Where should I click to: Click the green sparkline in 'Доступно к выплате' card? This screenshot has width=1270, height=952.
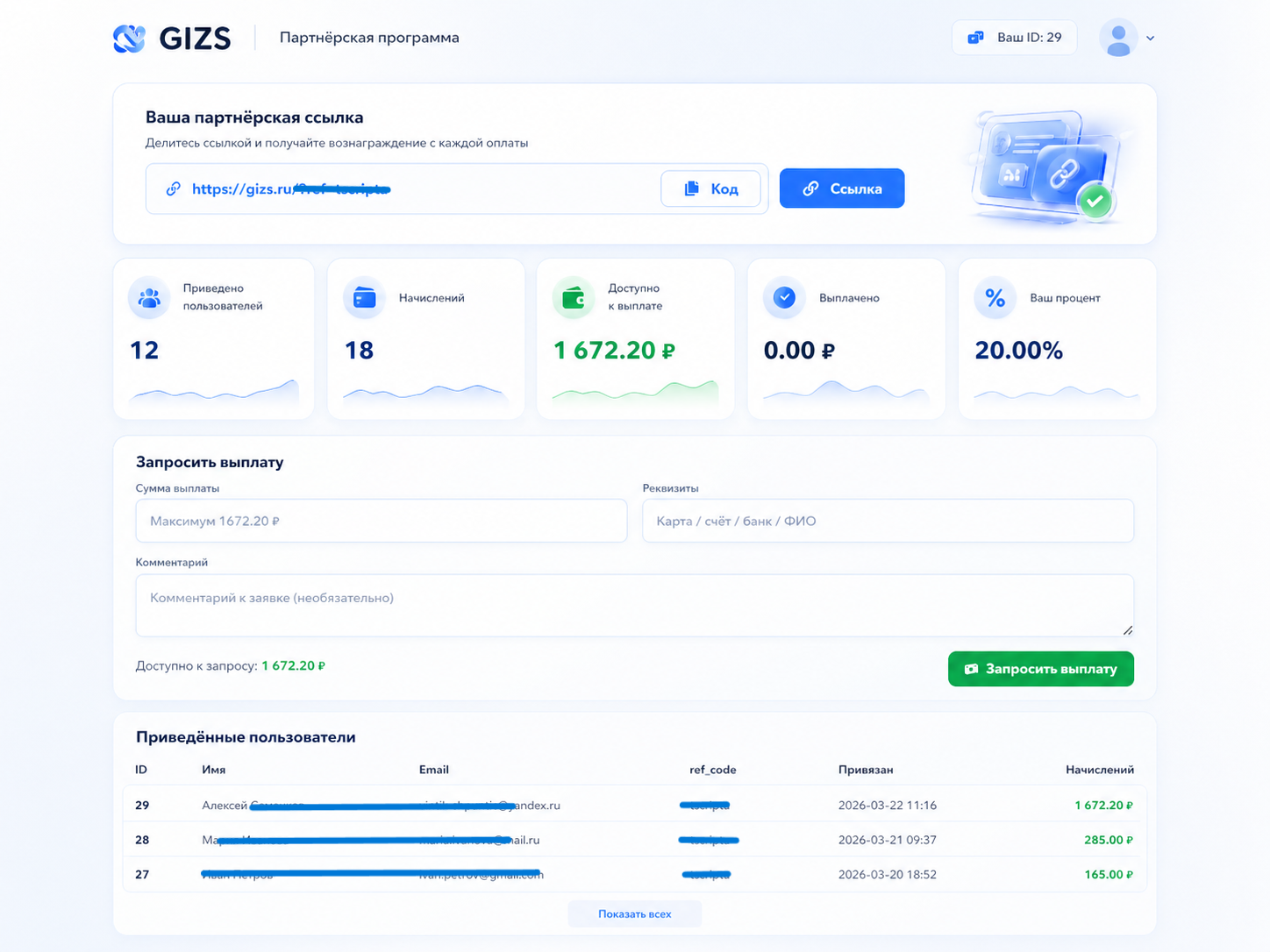coord(635,391)
